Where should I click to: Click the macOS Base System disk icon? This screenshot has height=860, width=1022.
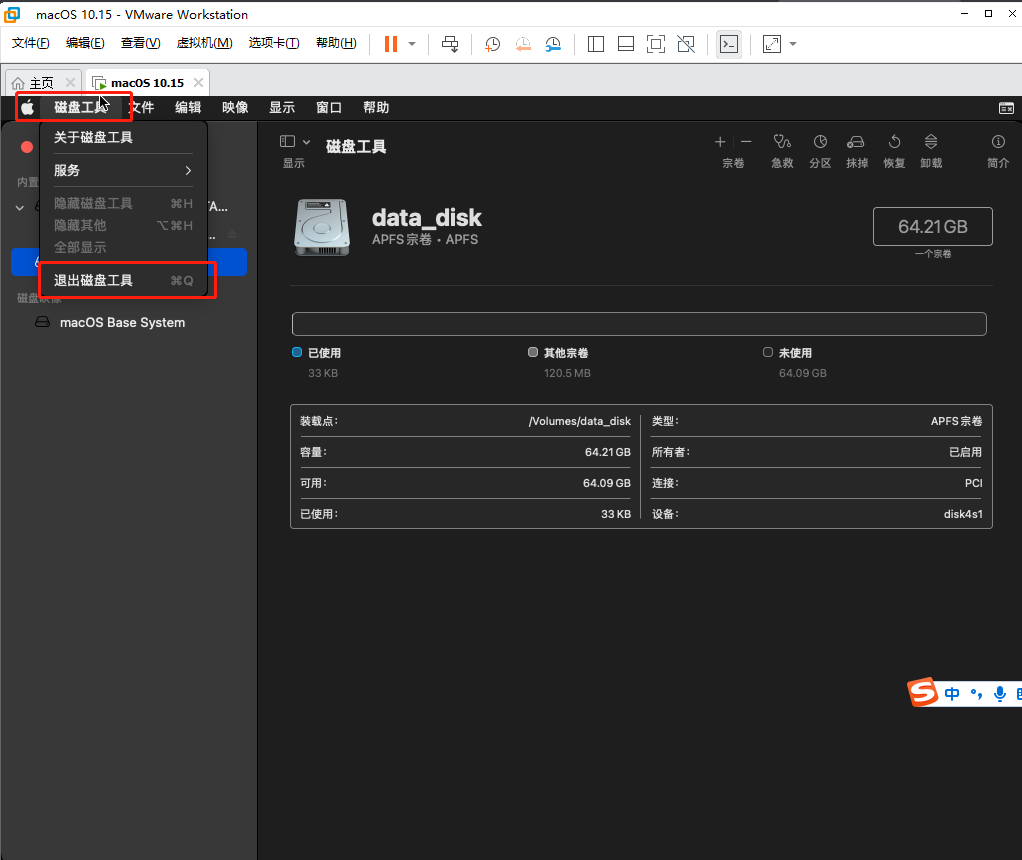(x=42, y=322)
